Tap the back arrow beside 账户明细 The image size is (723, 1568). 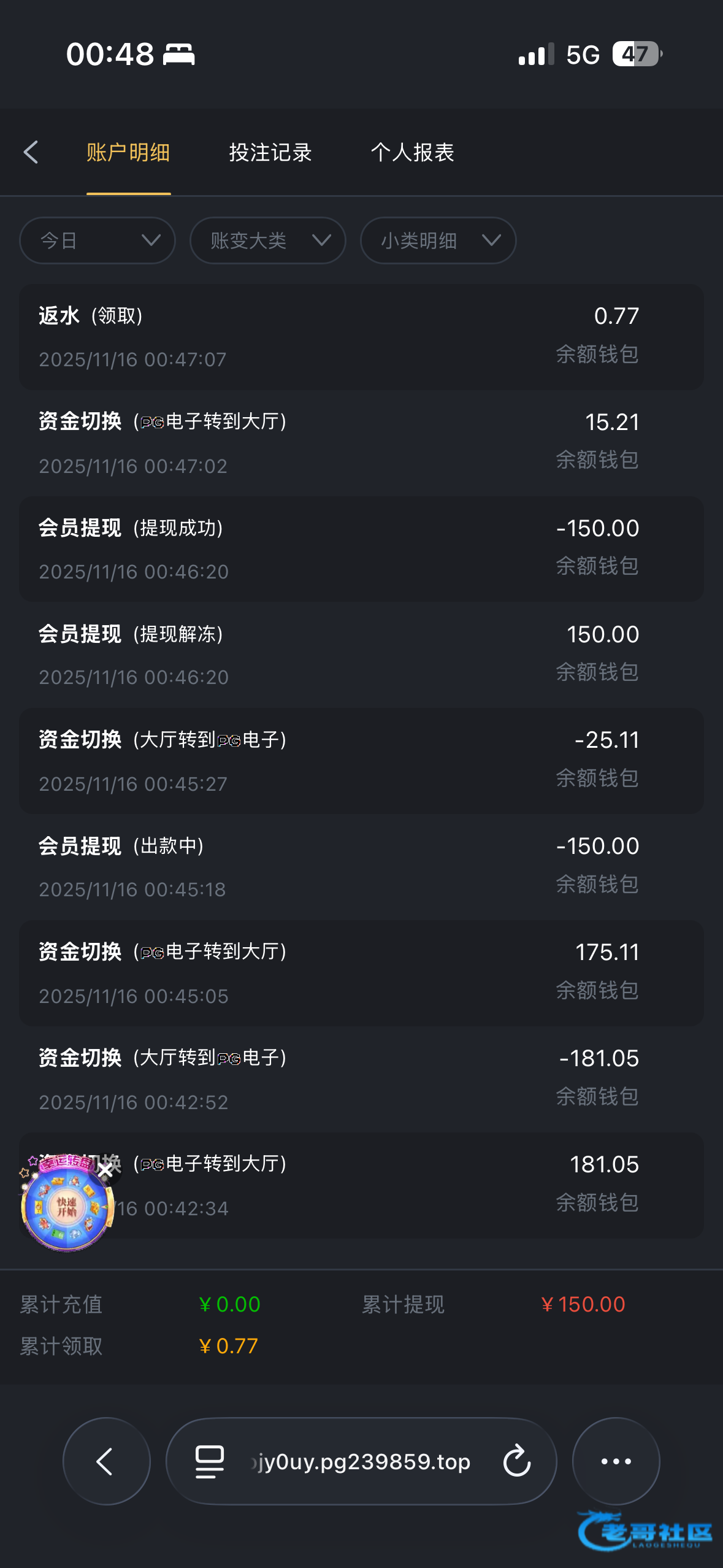click(31, 152)
